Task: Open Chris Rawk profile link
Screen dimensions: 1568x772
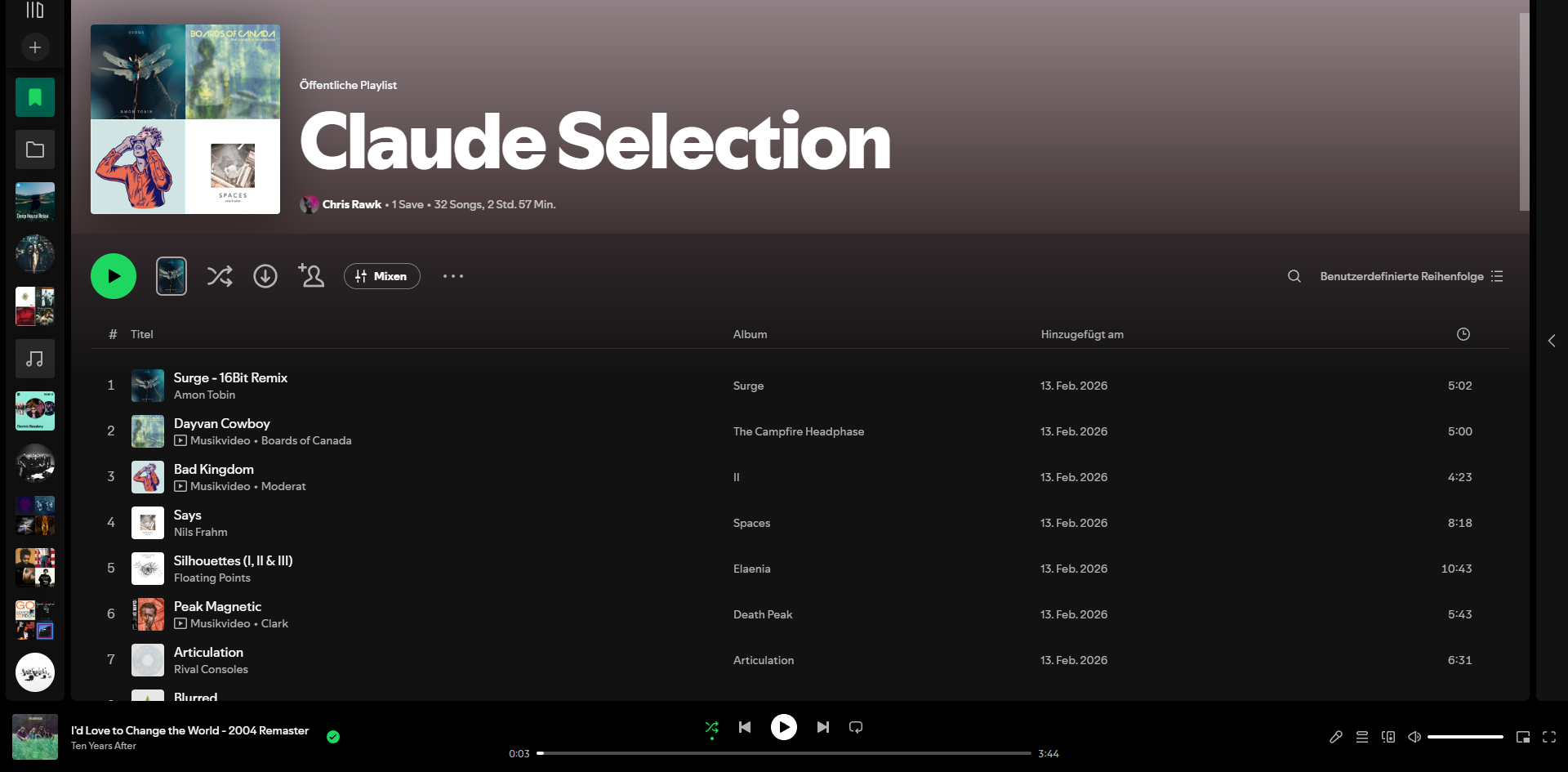Action: point(351,204)
